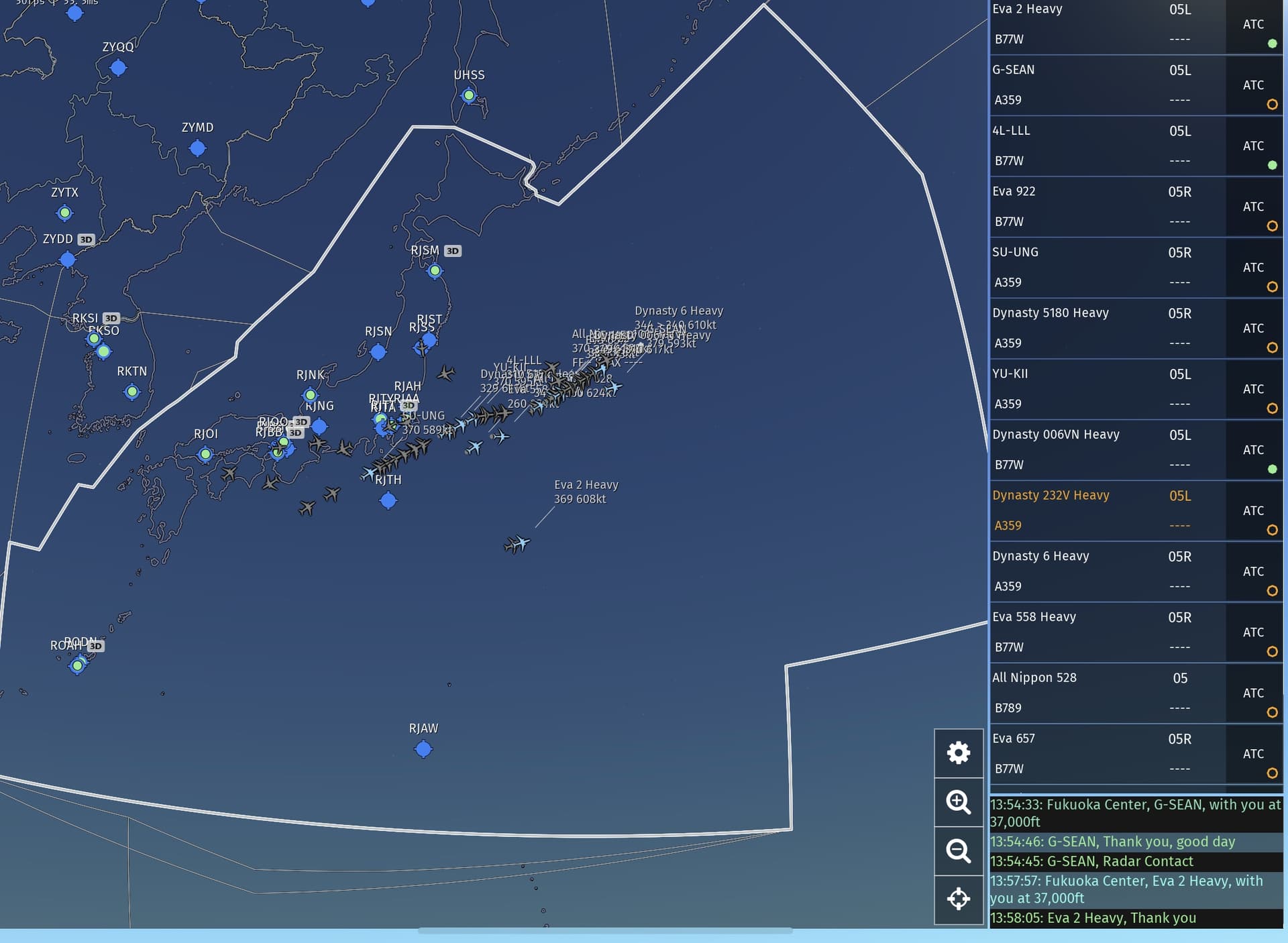Toggle green status dot for Eva 2 Heavy
Viewport: 1288px width, 943px height.
click(x=1272, y=44)
